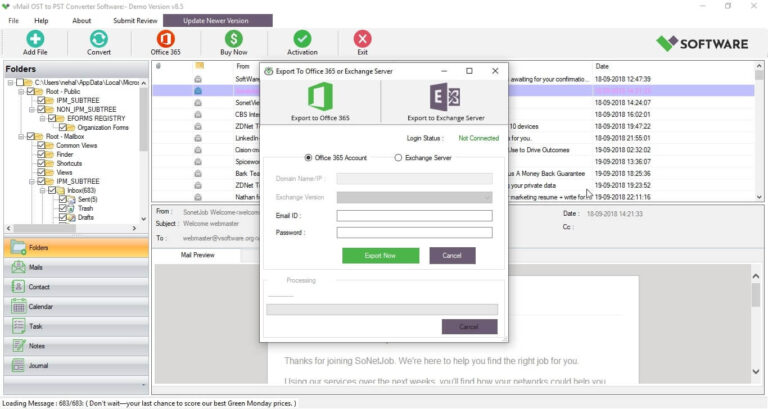Click Cancel next to Export Now

452,256
